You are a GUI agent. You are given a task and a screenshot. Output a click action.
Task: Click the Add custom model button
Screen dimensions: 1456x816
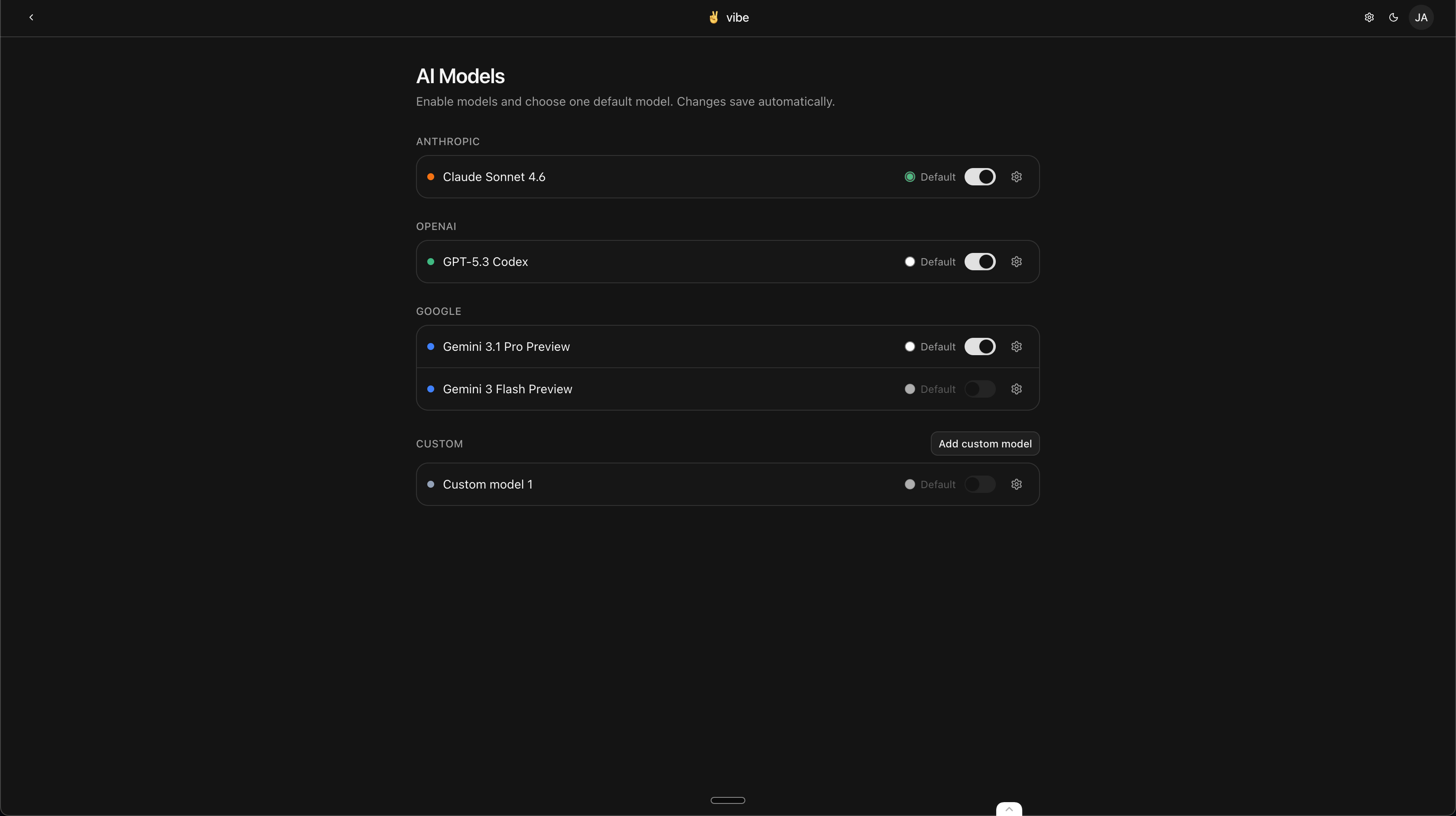[x=985, y=444]
